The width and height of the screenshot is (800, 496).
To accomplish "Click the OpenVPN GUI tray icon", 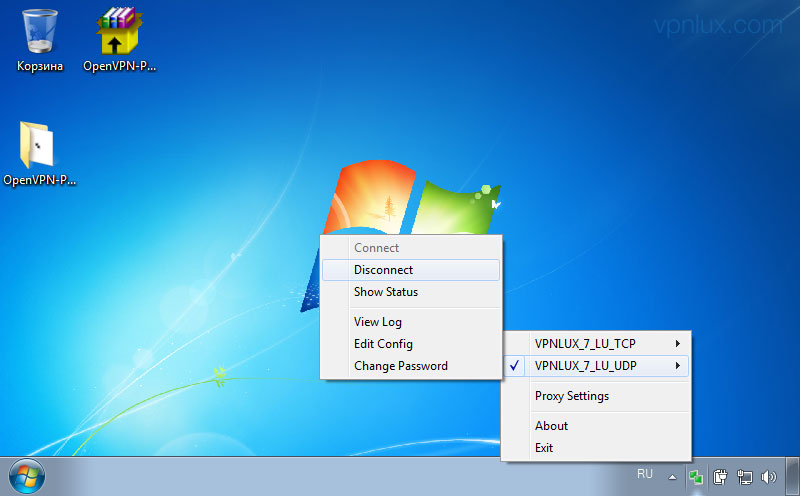I will (696, 477).
